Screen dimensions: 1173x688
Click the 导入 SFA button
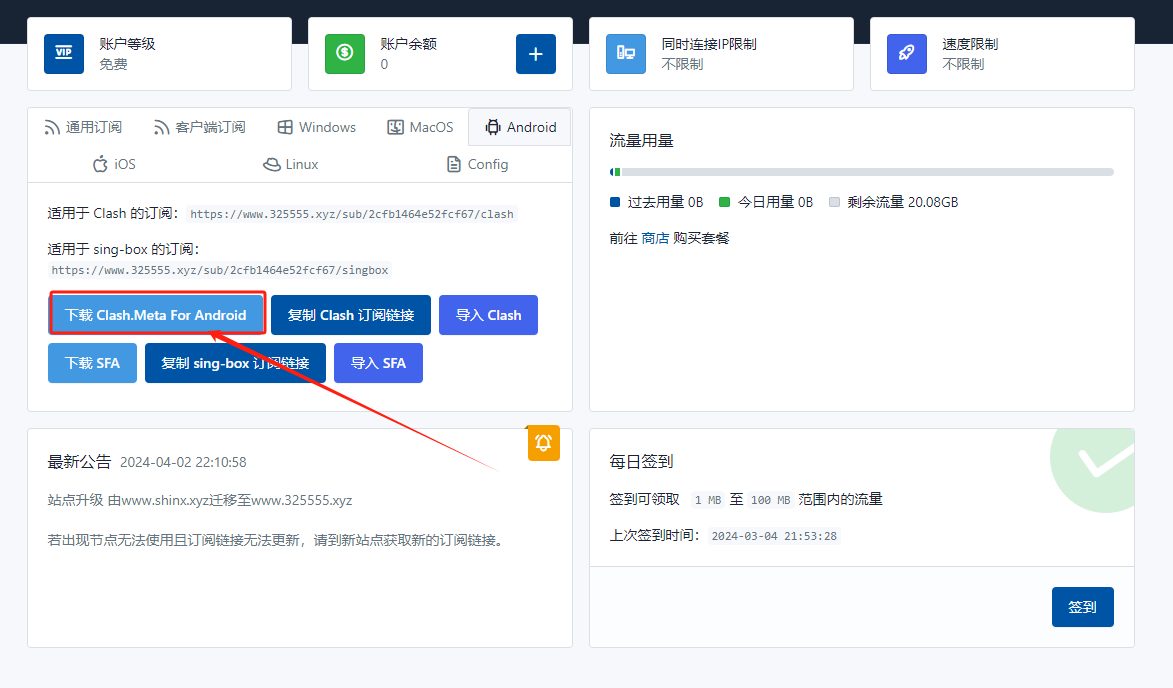tap(379, 363)
